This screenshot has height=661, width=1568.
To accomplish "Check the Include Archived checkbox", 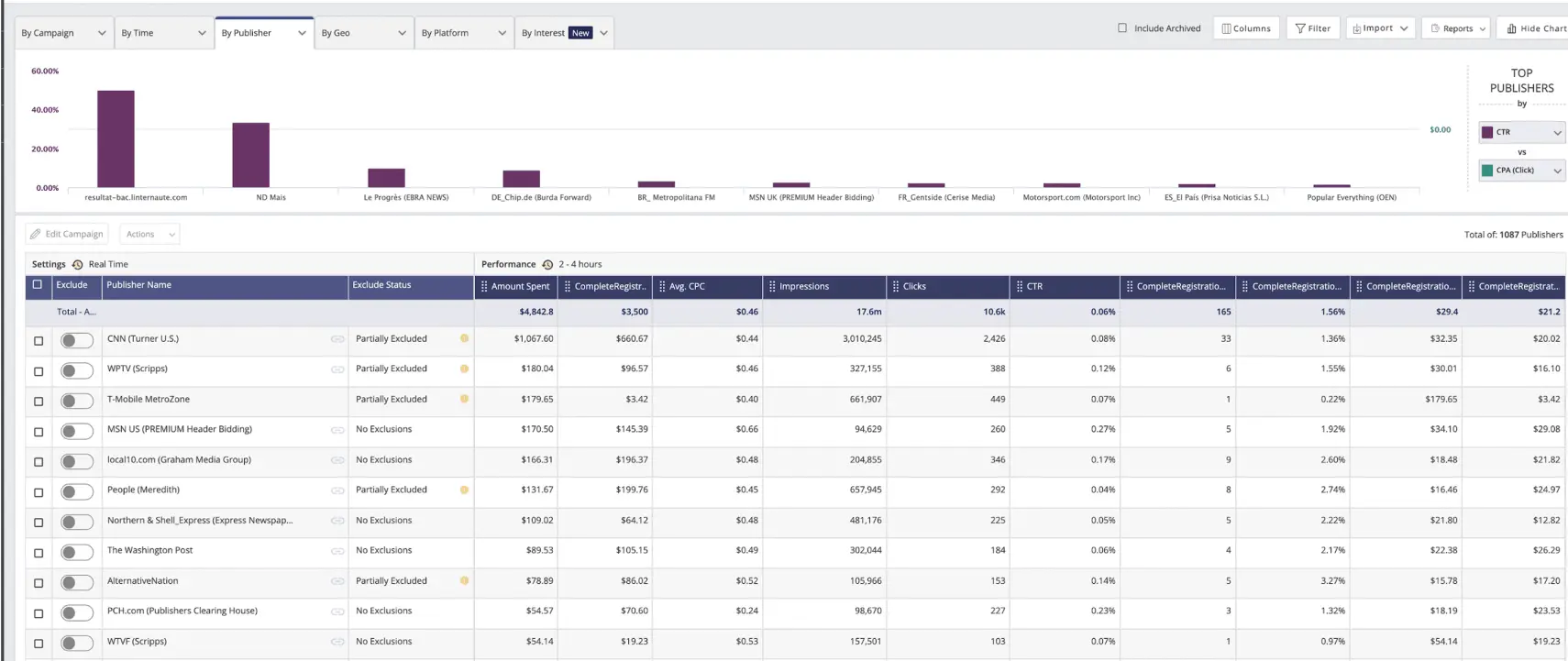I will [x=1122, y=28].
